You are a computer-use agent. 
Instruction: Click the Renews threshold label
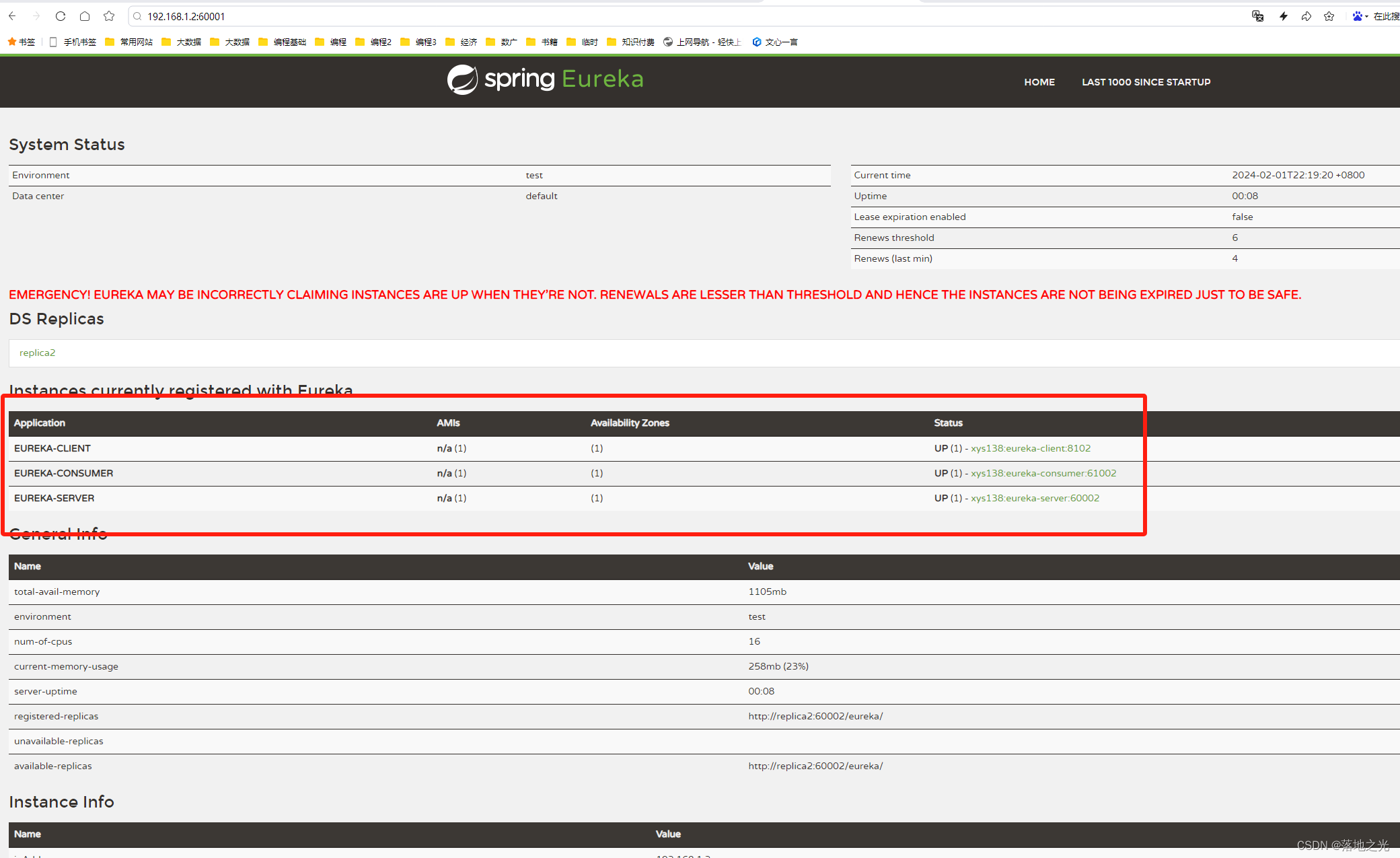[x=894, y=238]
